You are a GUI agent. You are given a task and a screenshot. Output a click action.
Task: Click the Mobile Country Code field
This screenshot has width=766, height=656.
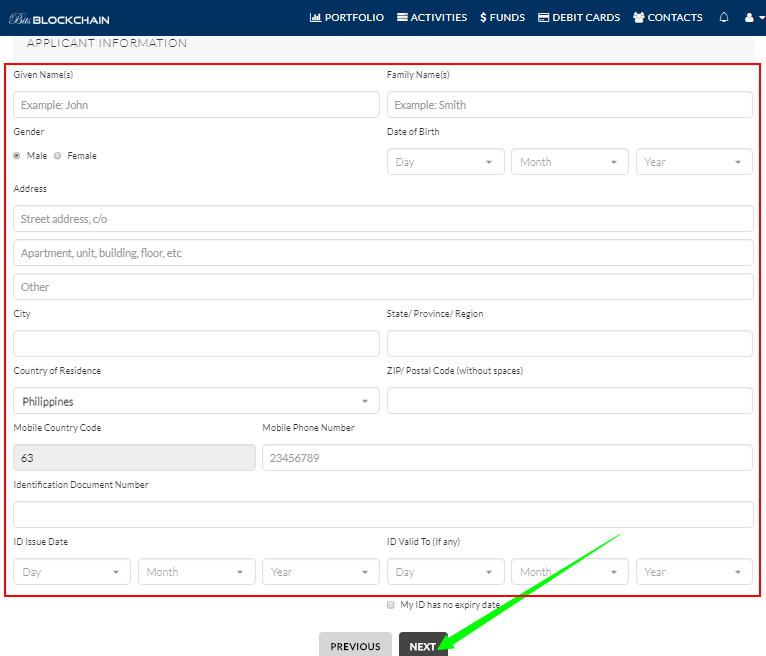pos(134,458)
